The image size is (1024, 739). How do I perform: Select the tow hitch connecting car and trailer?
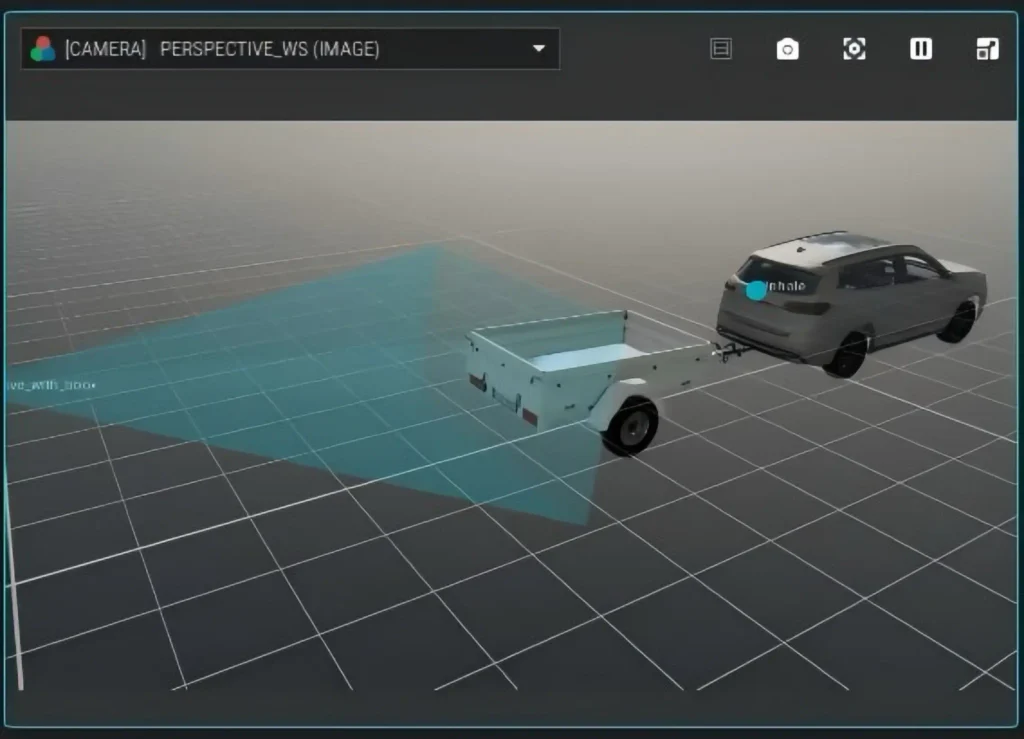[x=730, y=351]
